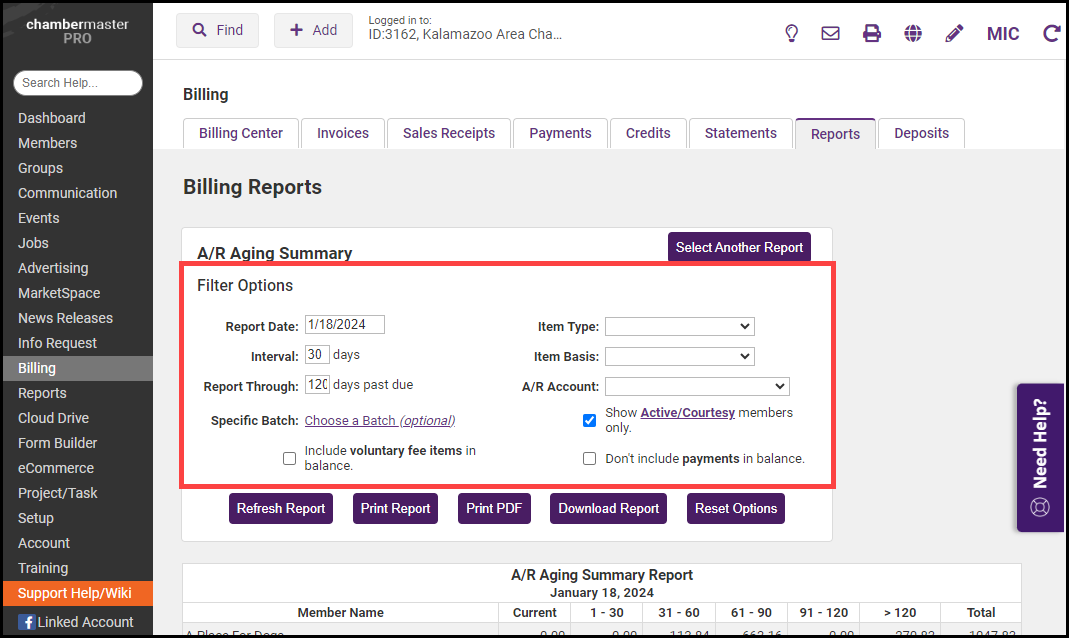Open the Deposits tab
This screenshot has height=638, width=1069.
click(x=921, y=133)
